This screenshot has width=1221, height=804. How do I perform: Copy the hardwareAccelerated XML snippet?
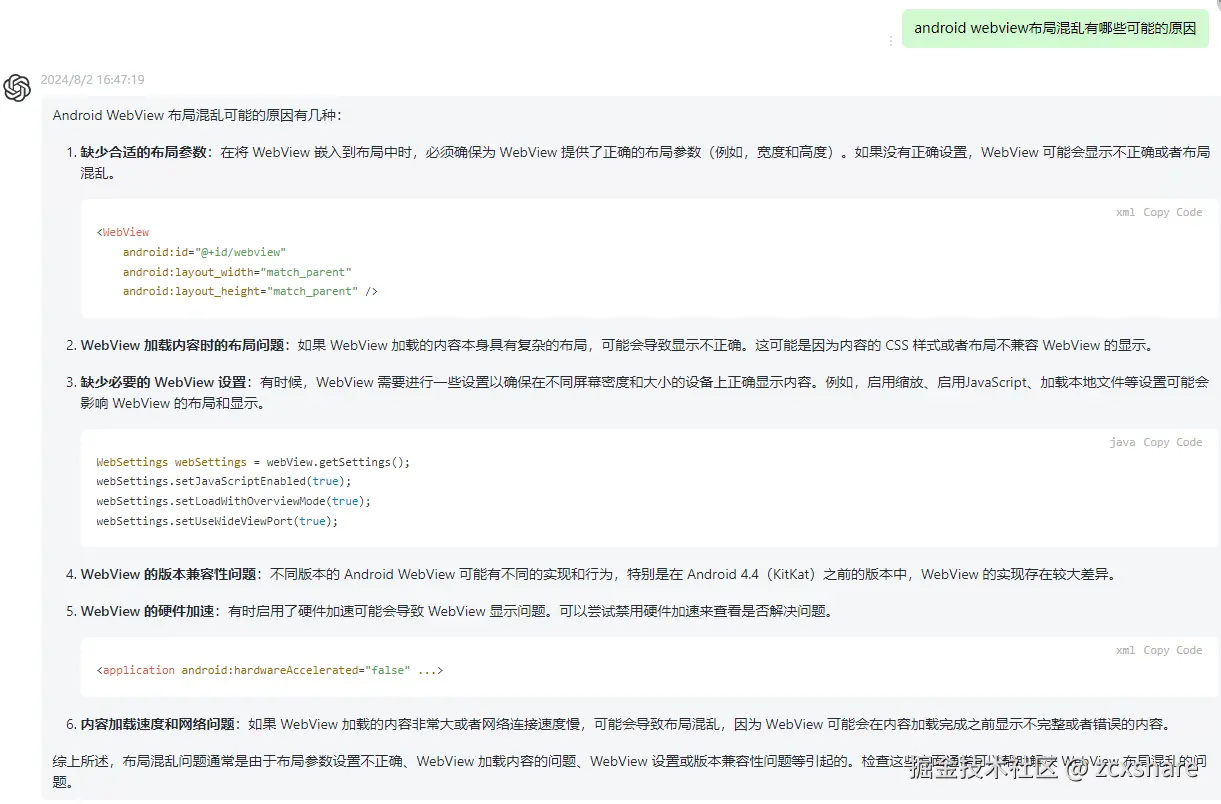(1155, 650)
